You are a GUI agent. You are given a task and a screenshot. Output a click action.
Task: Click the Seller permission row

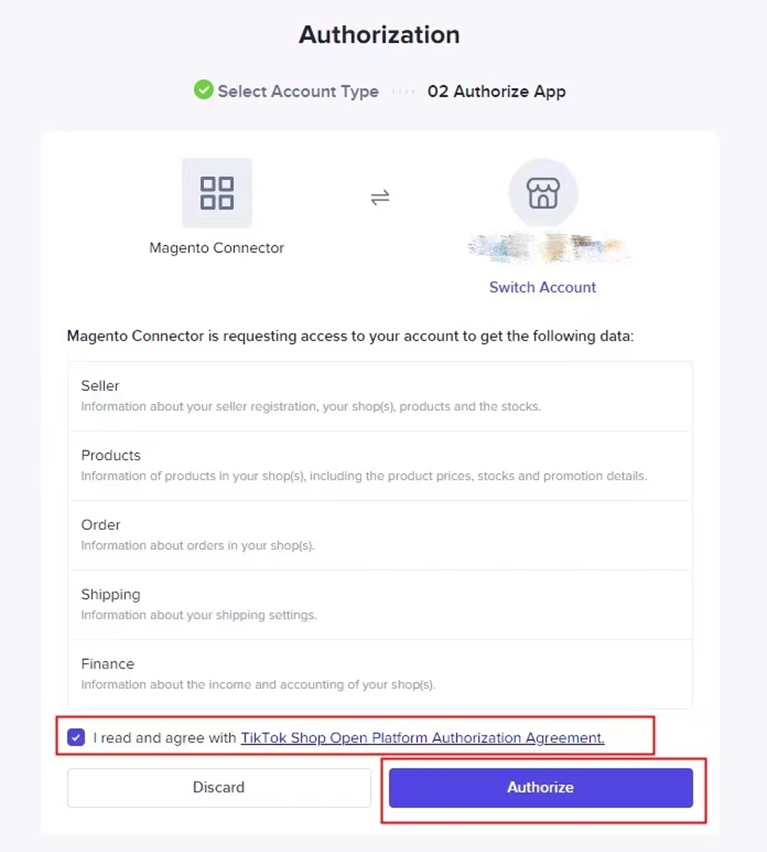(380, 395)
